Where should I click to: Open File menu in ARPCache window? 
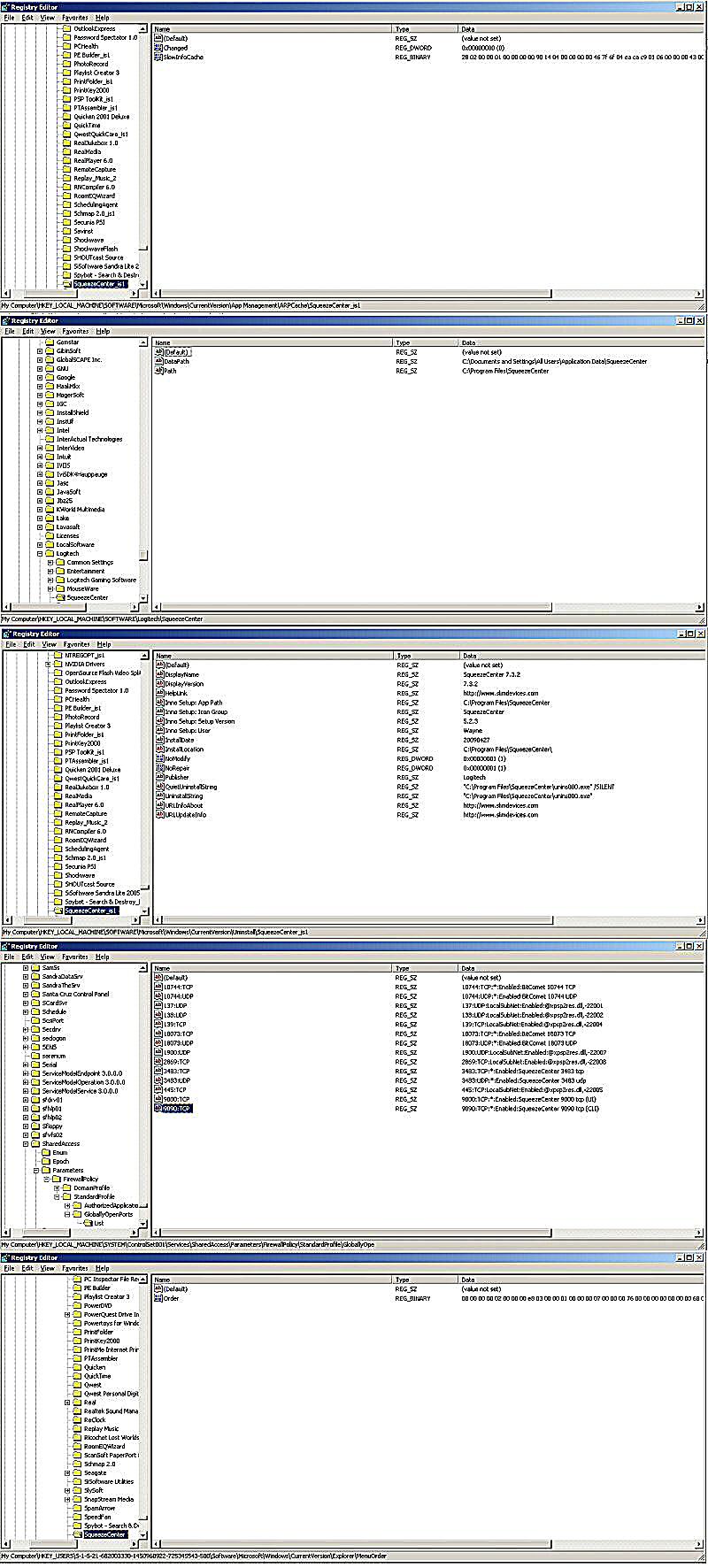point(10,18)
